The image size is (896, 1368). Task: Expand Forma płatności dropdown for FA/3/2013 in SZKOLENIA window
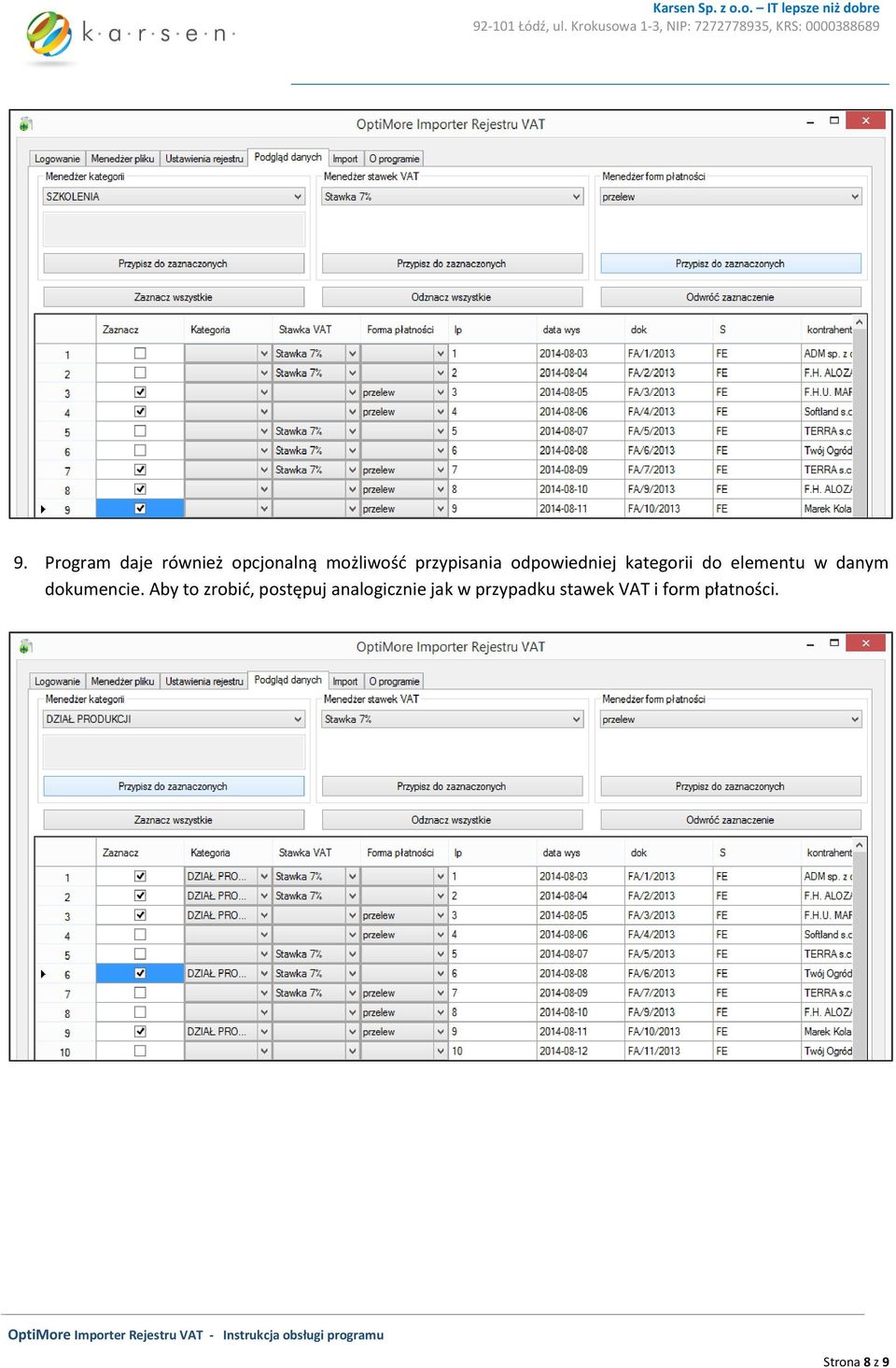click(441, 392)
